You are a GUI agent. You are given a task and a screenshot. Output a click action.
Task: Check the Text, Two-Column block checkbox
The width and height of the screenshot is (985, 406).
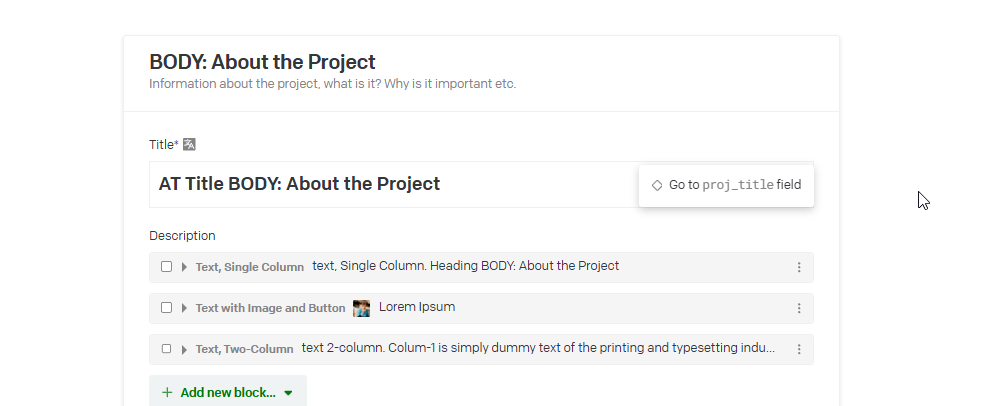point(166,349)
